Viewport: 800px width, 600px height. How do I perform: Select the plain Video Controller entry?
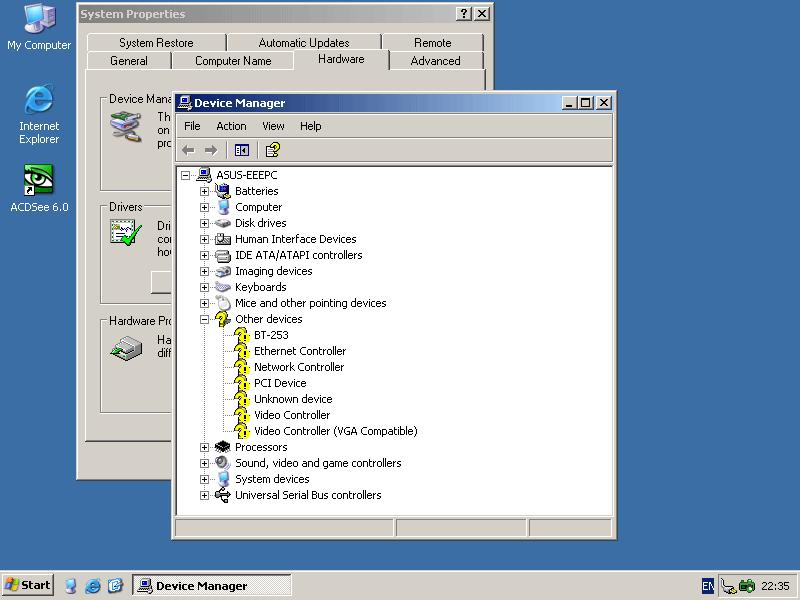[x=292, y=415]
